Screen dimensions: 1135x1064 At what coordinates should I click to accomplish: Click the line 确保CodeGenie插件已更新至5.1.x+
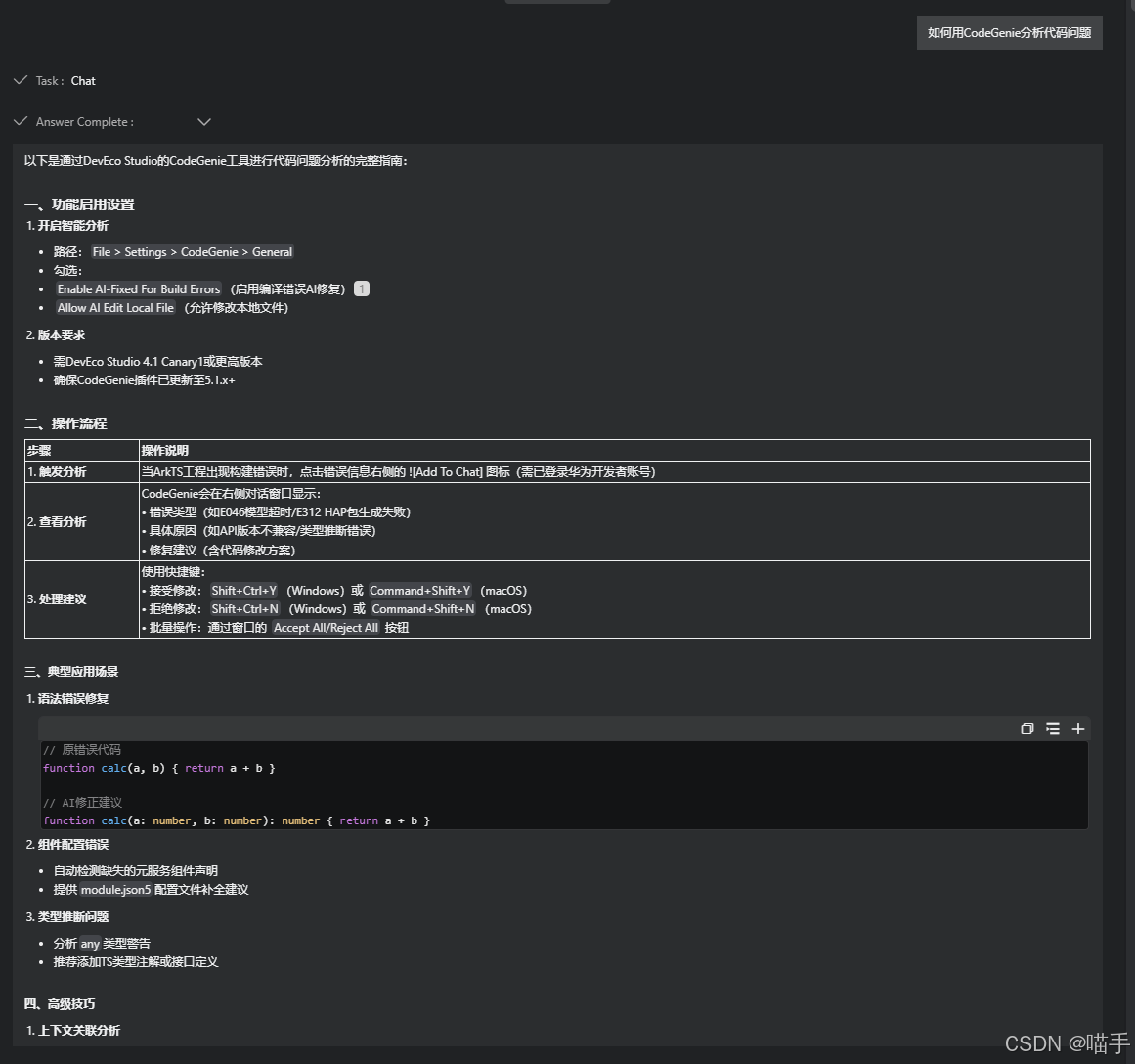(144, 380)
